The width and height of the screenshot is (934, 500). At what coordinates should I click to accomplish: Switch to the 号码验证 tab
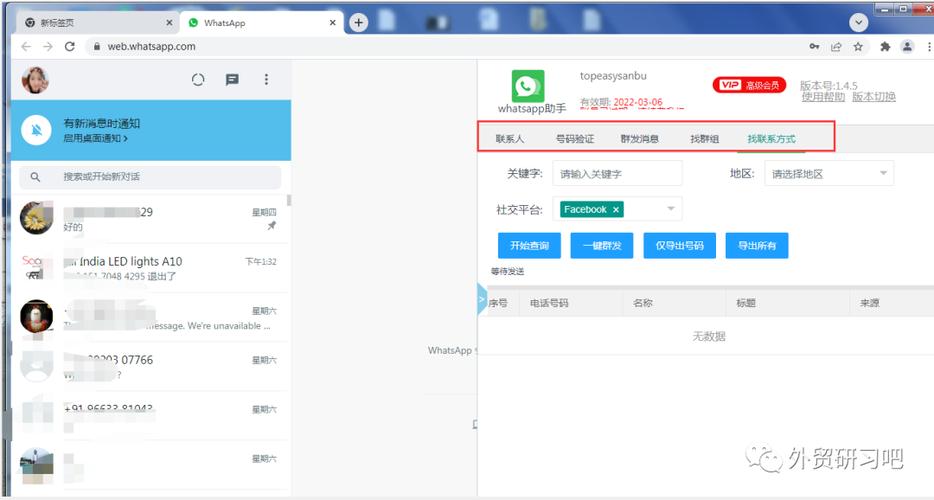click(x=575, y=139)
